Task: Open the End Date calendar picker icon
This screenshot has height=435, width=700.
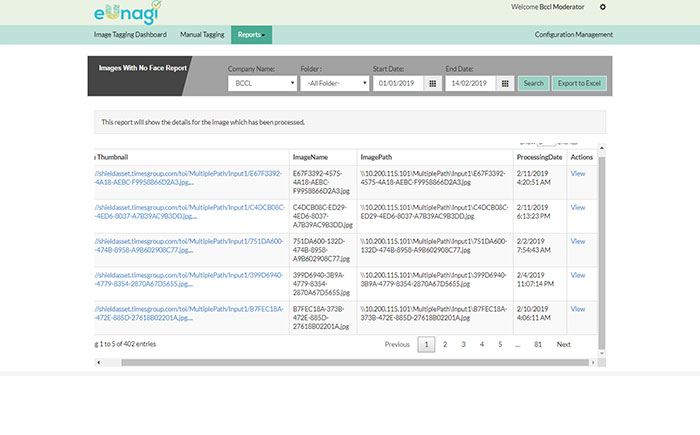Action: pos(505,84)
